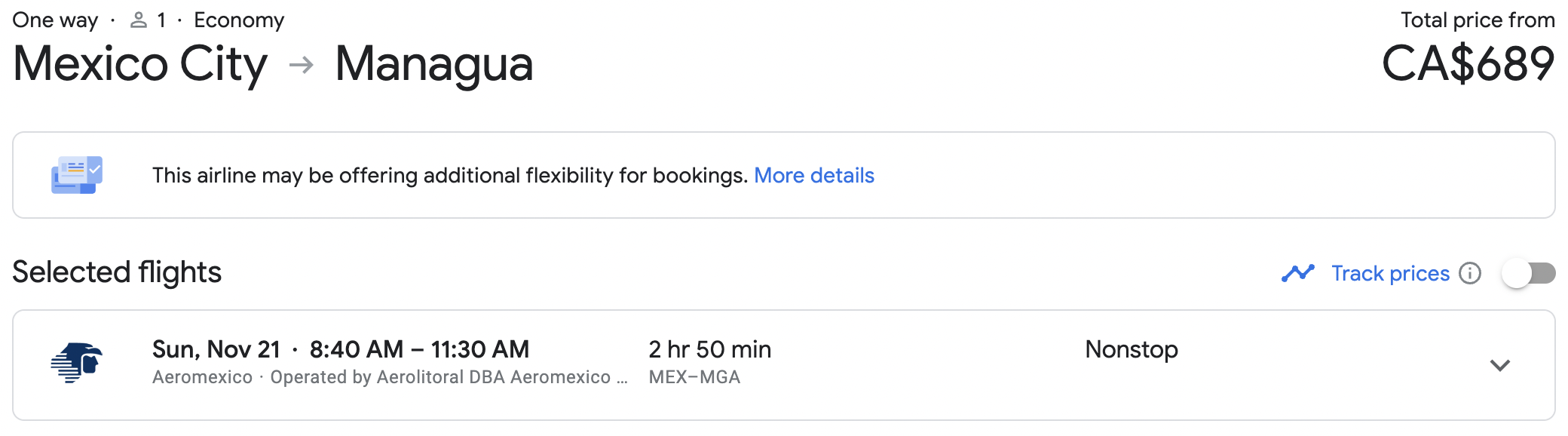
Task: Click the Track prices info icon
Action: [1469, 273]
